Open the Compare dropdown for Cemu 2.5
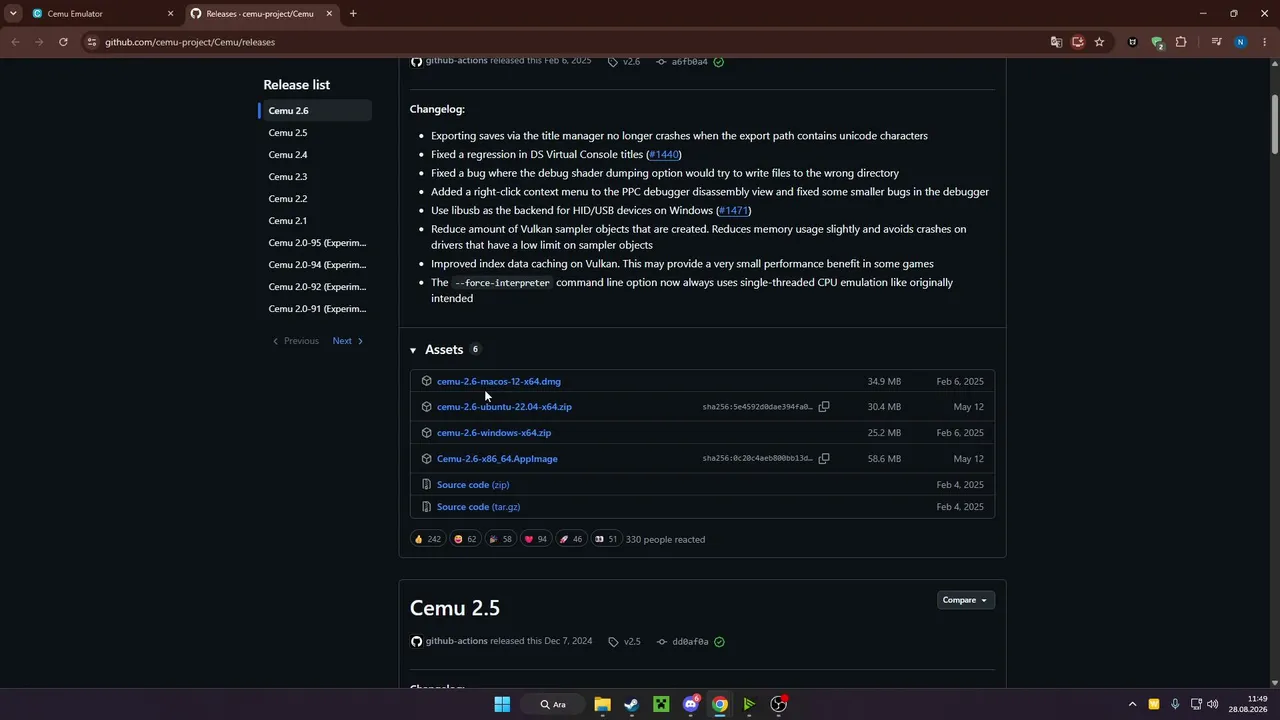Screen dimensions: 1280x720 click(x=966, y=600)
